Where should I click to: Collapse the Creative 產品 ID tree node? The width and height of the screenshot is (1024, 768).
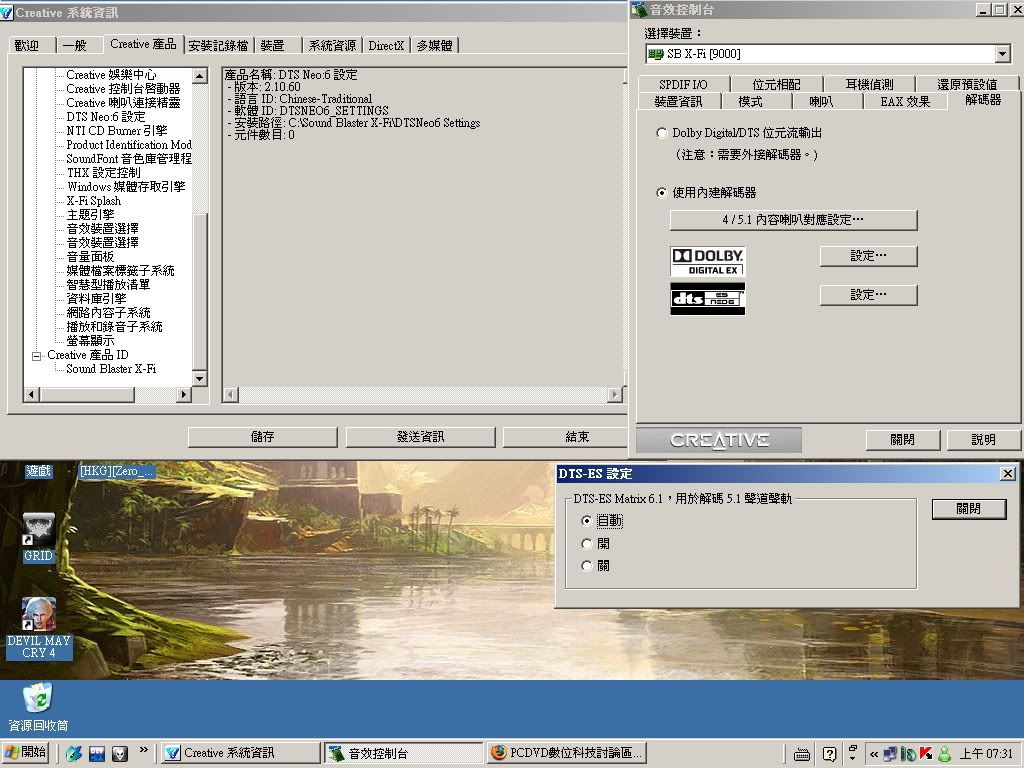pyautogui.click(x=37, y=356)
